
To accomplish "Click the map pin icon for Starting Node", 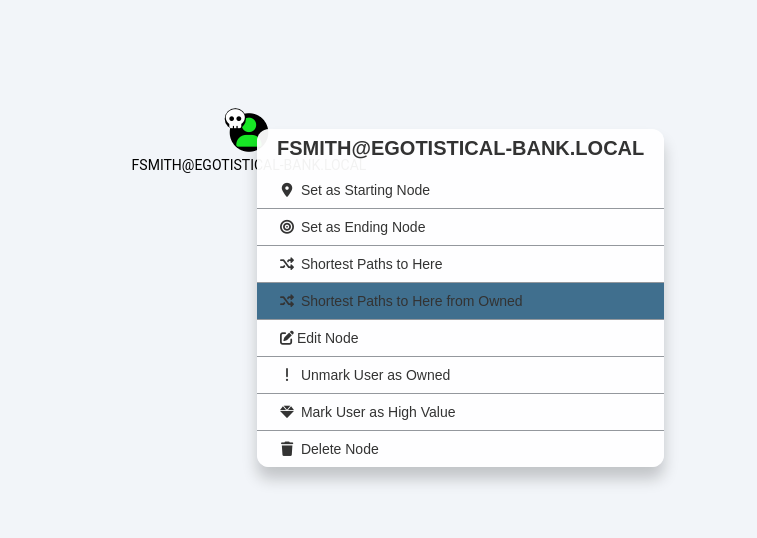I will click(287, 190).
